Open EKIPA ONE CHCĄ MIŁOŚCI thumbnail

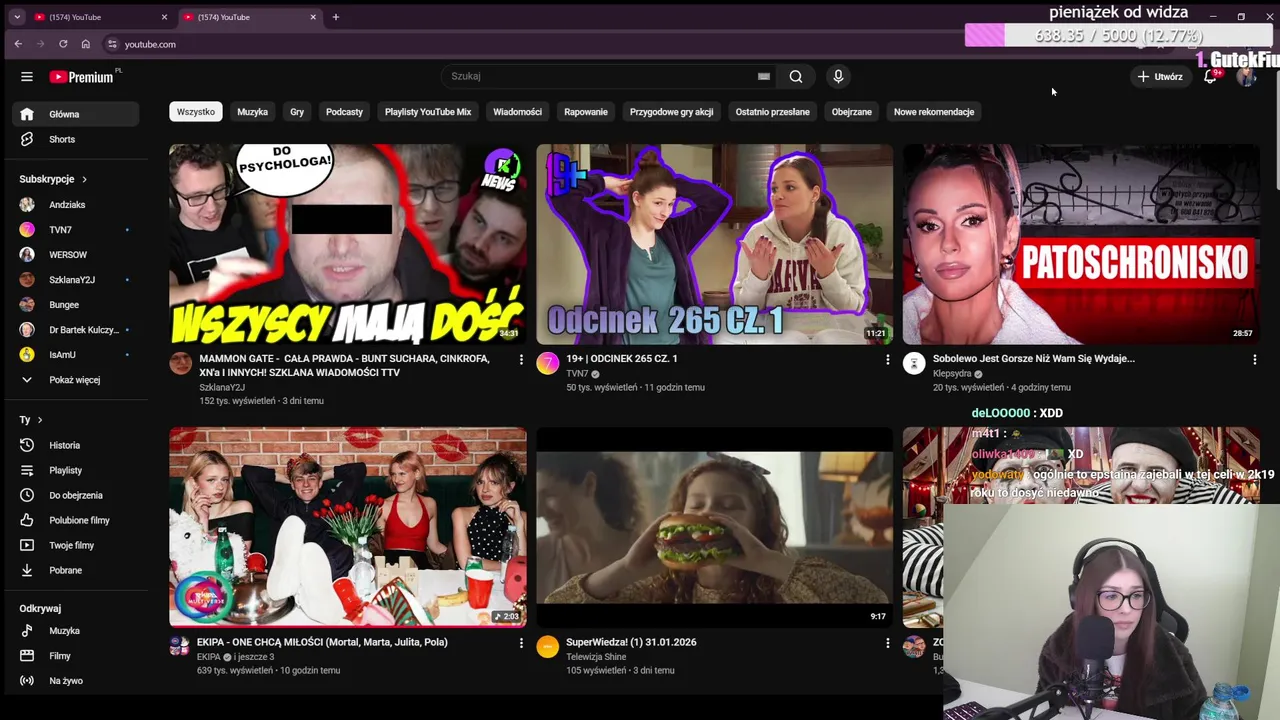coord(347,527)
